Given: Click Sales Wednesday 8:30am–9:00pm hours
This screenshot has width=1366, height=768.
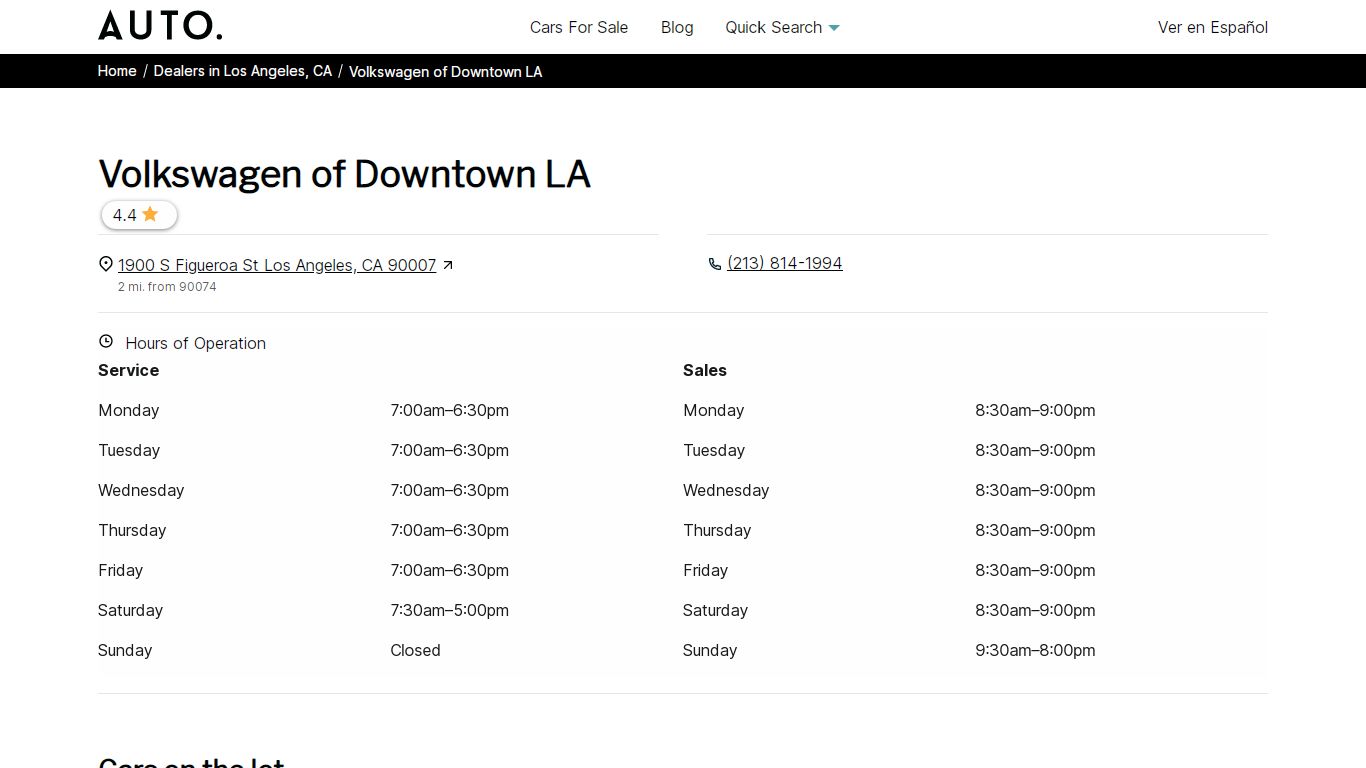Looking at the screenshot, I should click(1036, 490).
